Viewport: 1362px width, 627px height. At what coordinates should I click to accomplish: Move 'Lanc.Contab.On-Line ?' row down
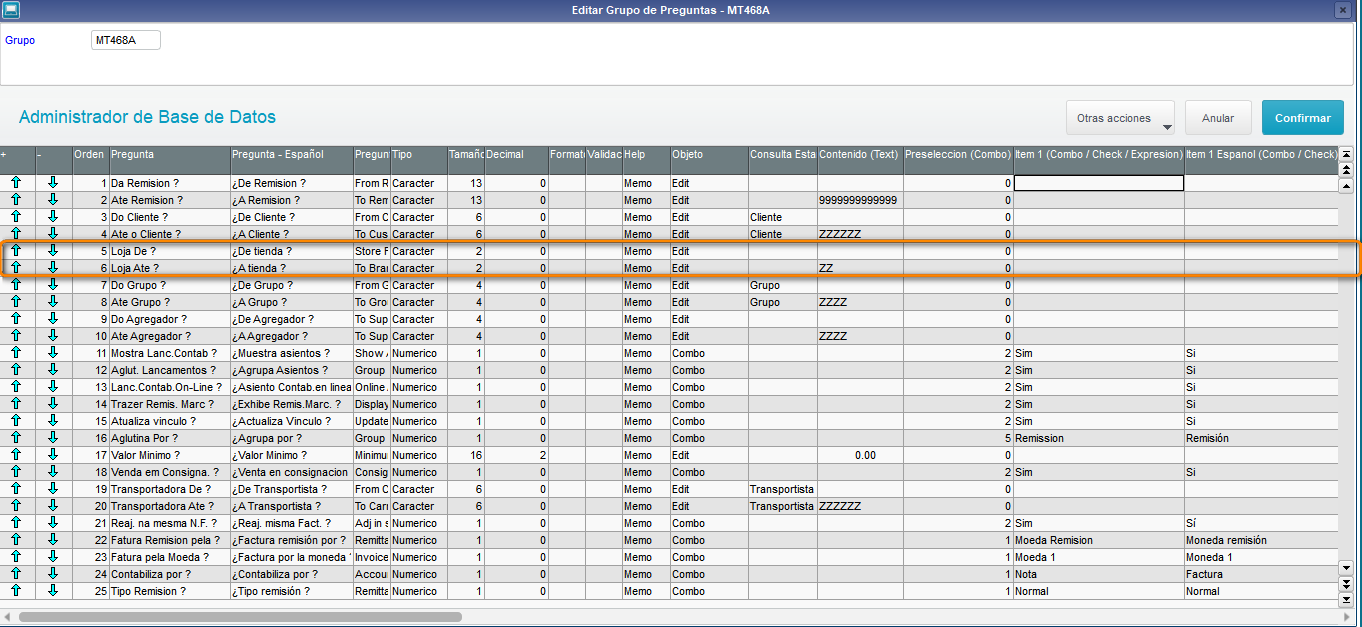(x=54, y=387)
